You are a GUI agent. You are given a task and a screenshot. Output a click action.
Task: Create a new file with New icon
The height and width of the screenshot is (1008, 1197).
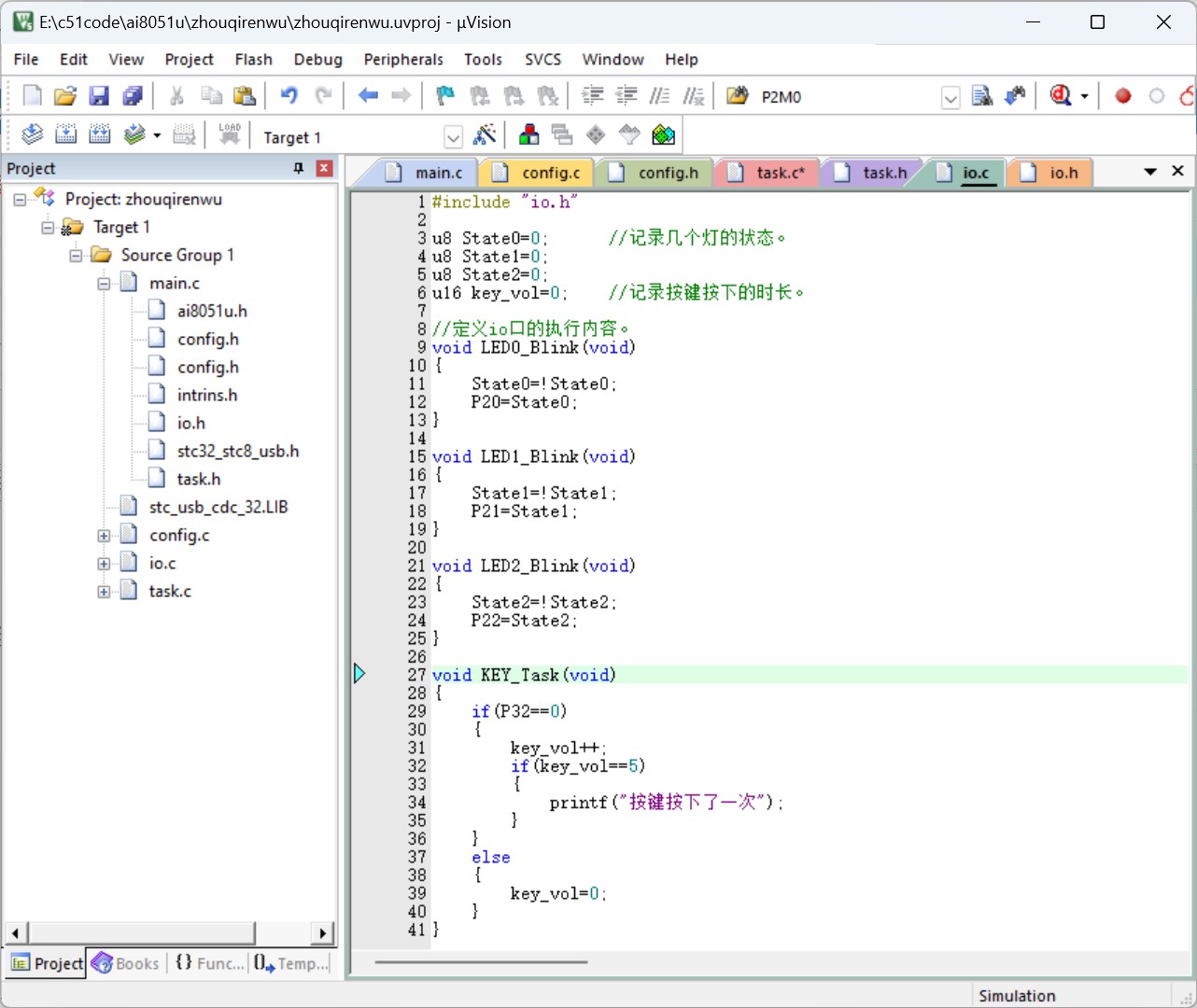[32, 96]
